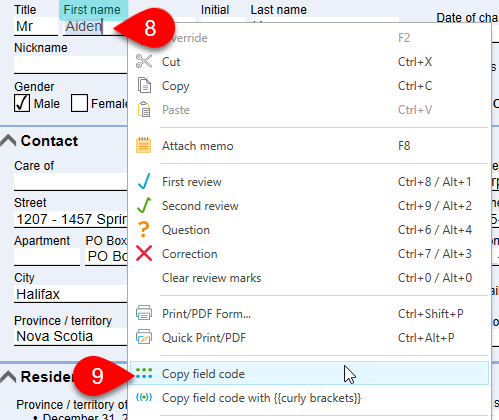
Task: Click the scissors Cut icon
Action: (x=144, y=62)
